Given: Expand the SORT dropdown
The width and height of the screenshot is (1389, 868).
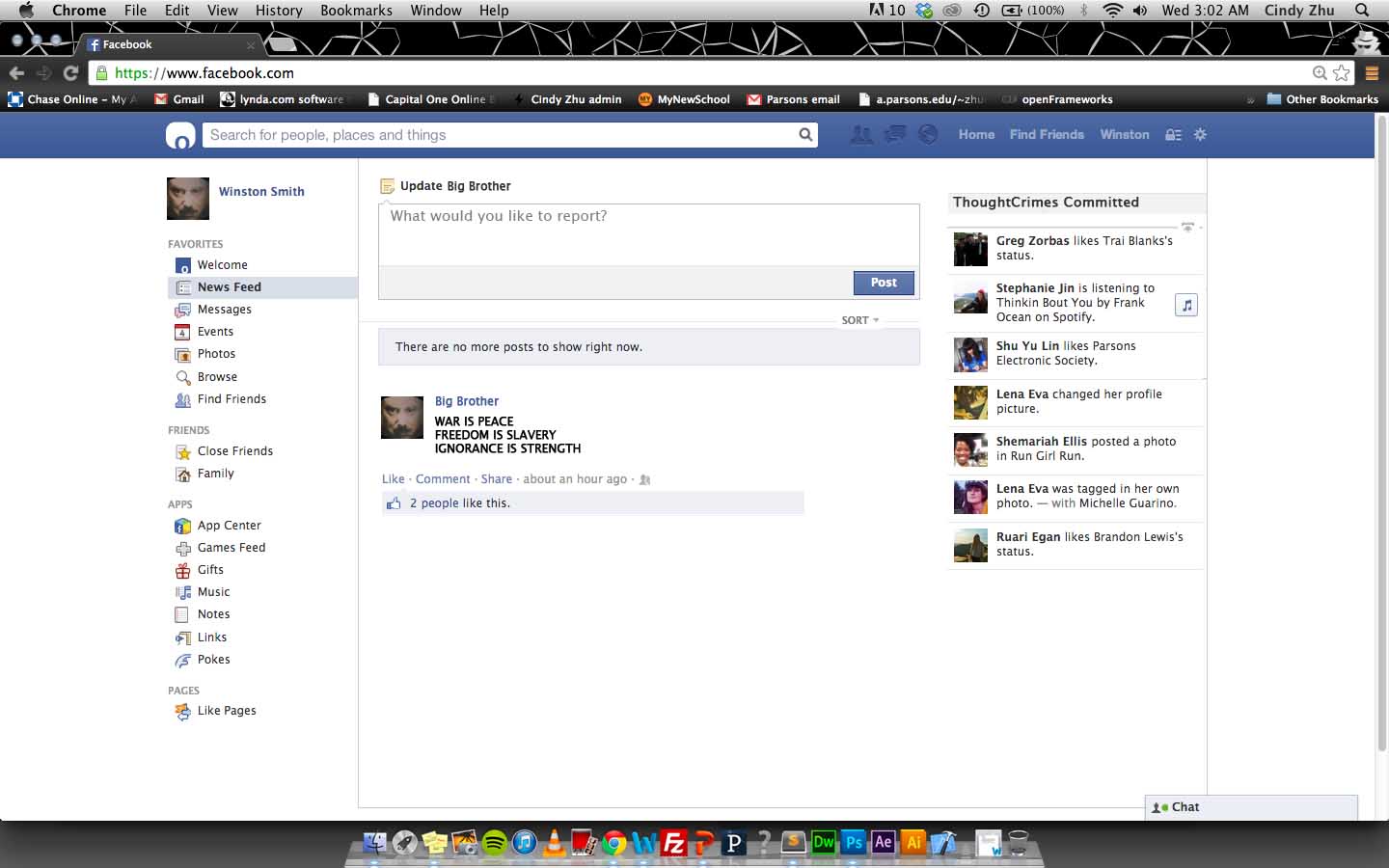Looking at the screenshot, I should pos(859,320).
